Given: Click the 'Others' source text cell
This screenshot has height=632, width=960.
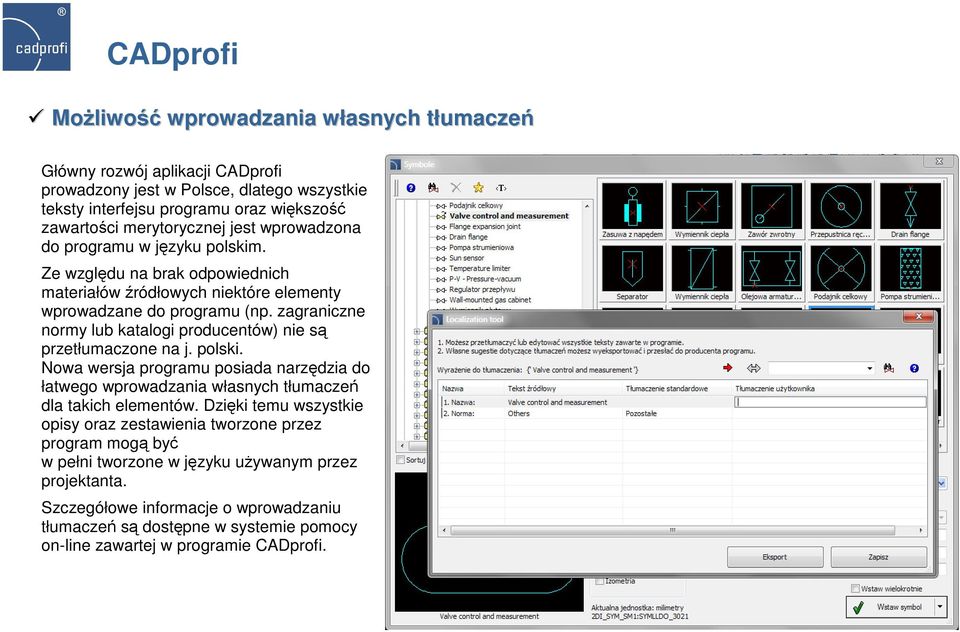Looking at the screenshot, I should (519, 413).
